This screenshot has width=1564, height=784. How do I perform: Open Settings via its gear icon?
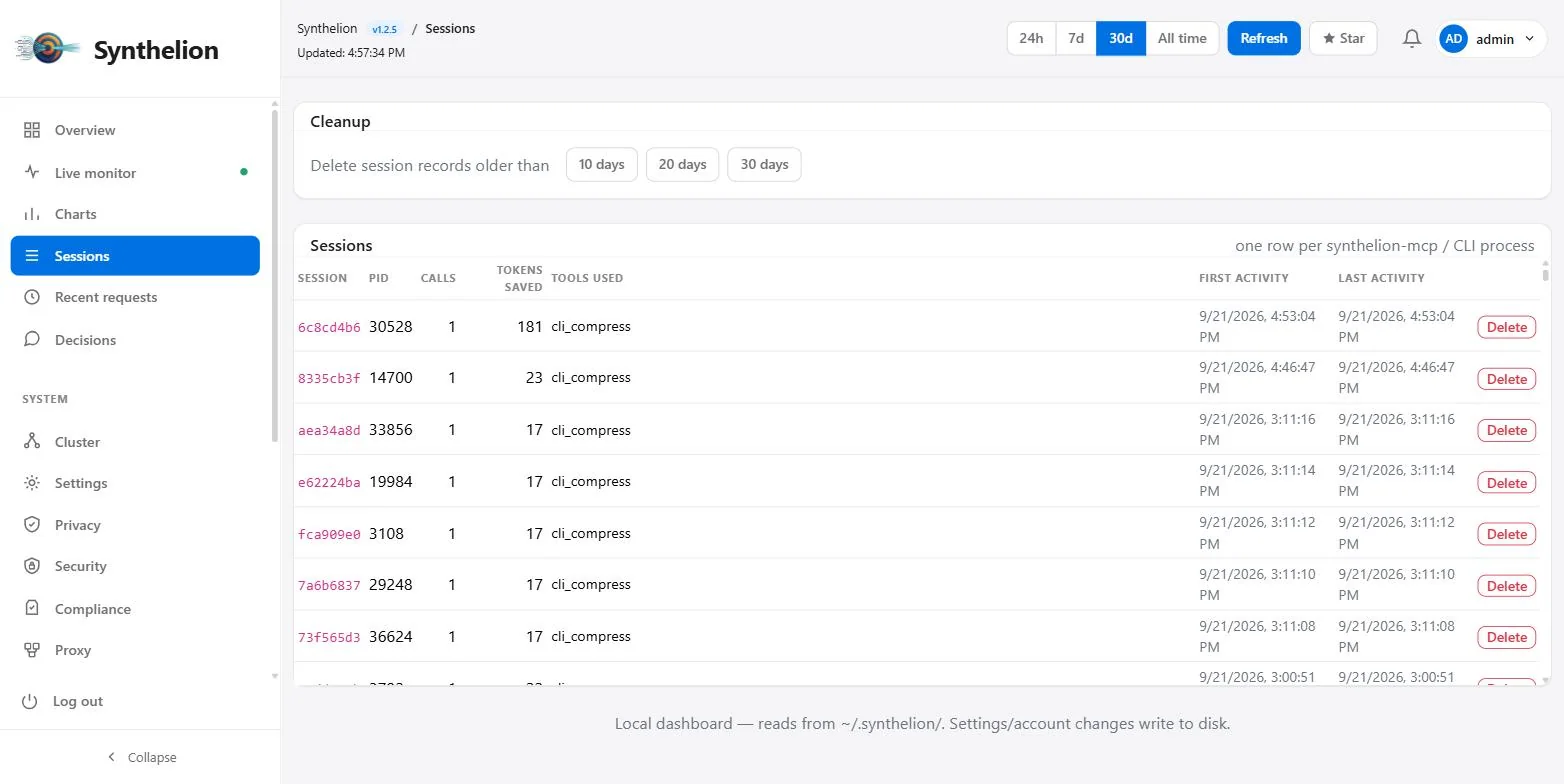coord(32,483)
